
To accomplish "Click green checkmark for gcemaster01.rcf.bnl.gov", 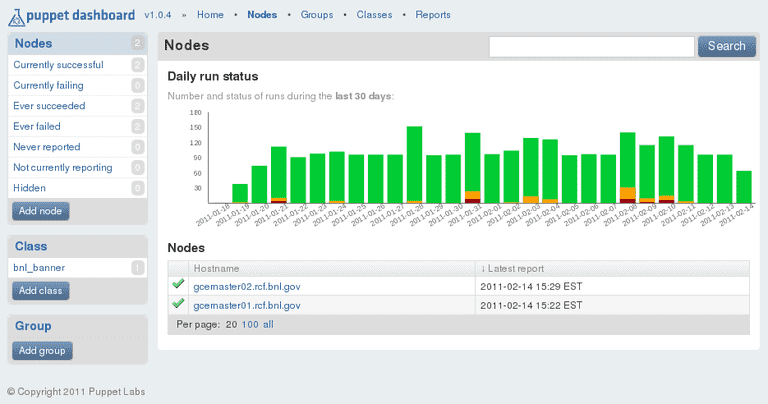I will pos(178,304).
